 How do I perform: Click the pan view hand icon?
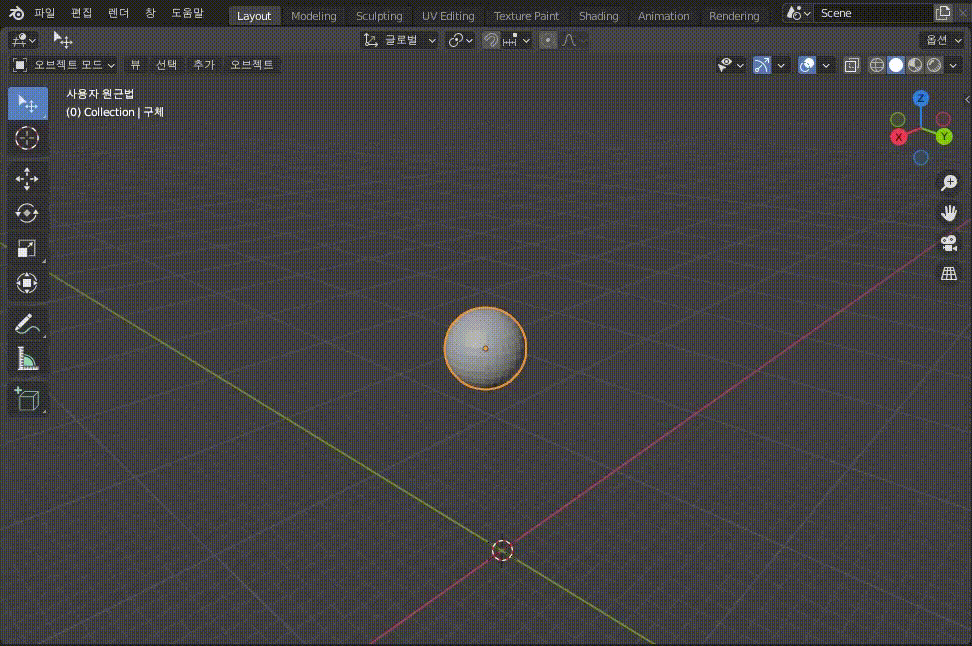point(949,213)
